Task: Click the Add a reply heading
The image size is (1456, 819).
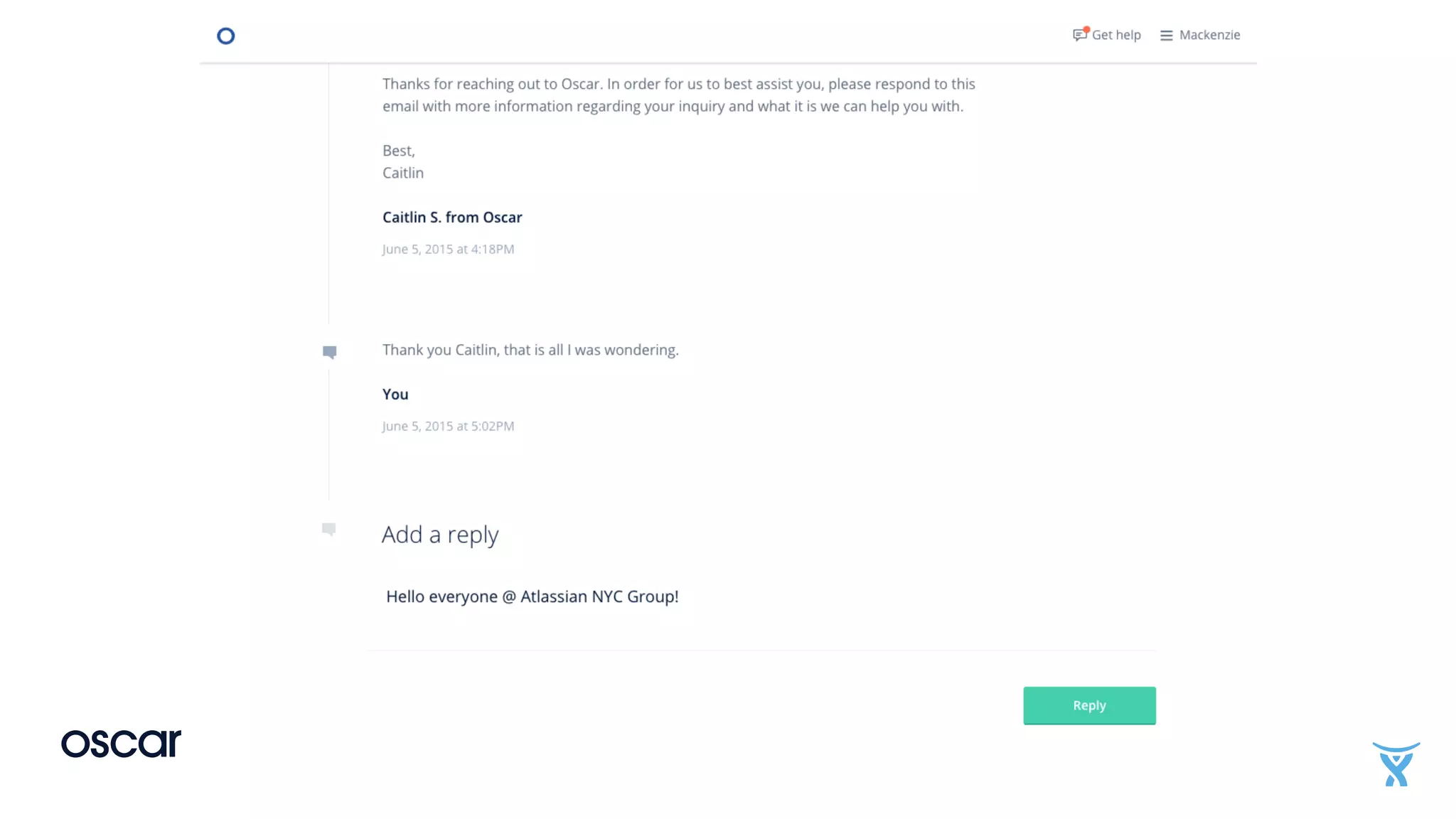Action: click(x=440, y=535)
